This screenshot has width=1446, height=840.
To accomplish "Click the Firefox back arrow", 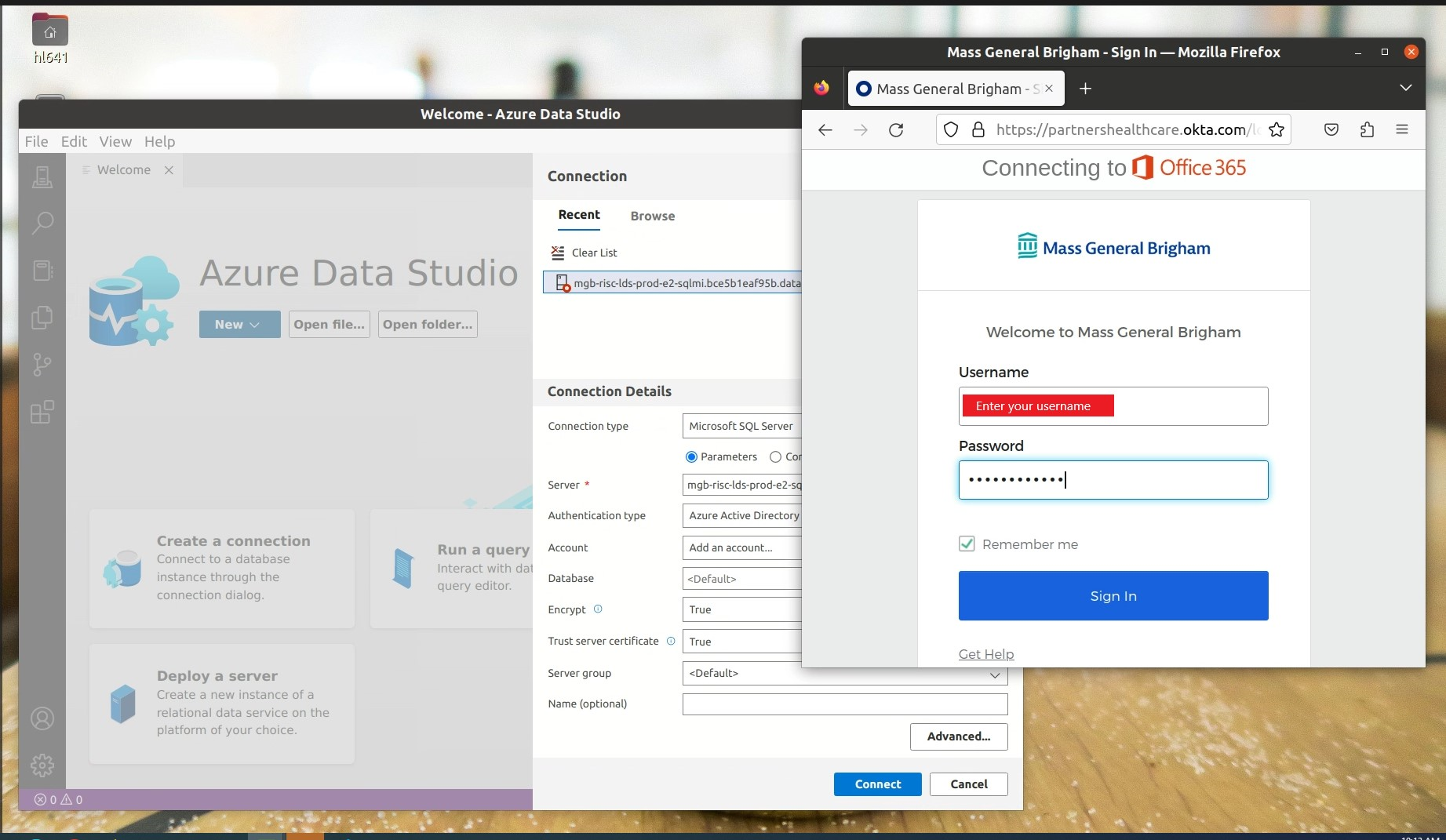I will (x=825, y=130).
